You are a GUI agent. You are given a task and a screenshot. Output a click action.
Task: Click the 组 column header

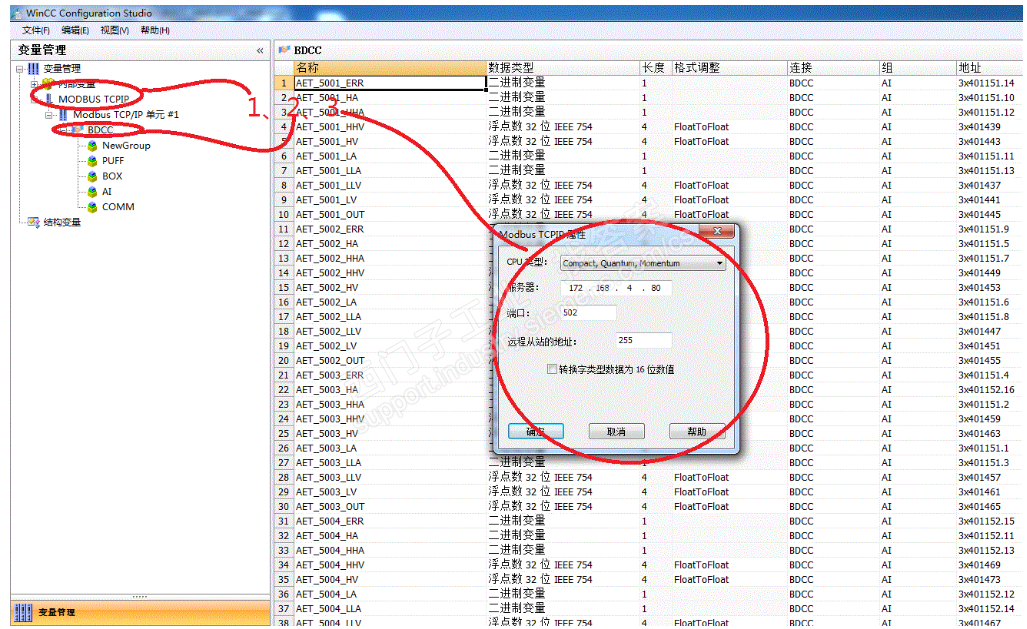pyautogui.click(x=918, y=67)
